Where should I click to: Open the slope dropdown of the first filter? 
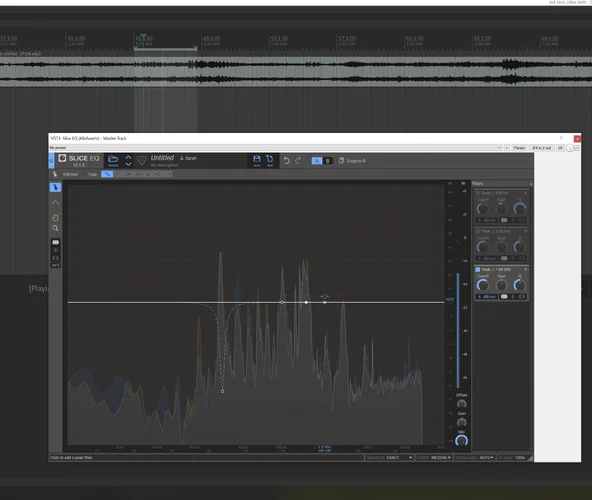point(487,220)
